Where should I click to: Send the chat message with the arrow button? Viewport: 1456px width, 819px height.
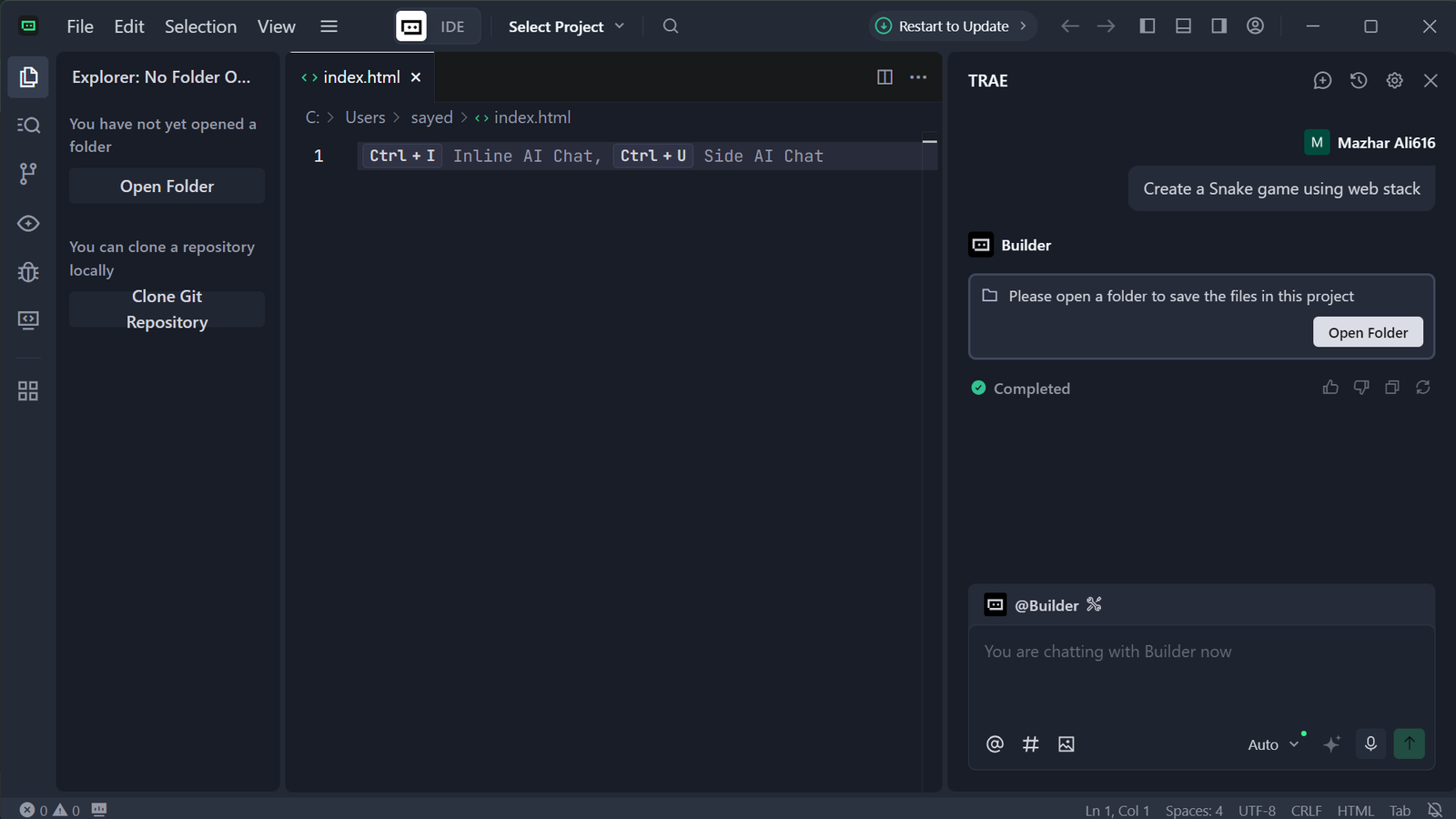point(1409,743)
